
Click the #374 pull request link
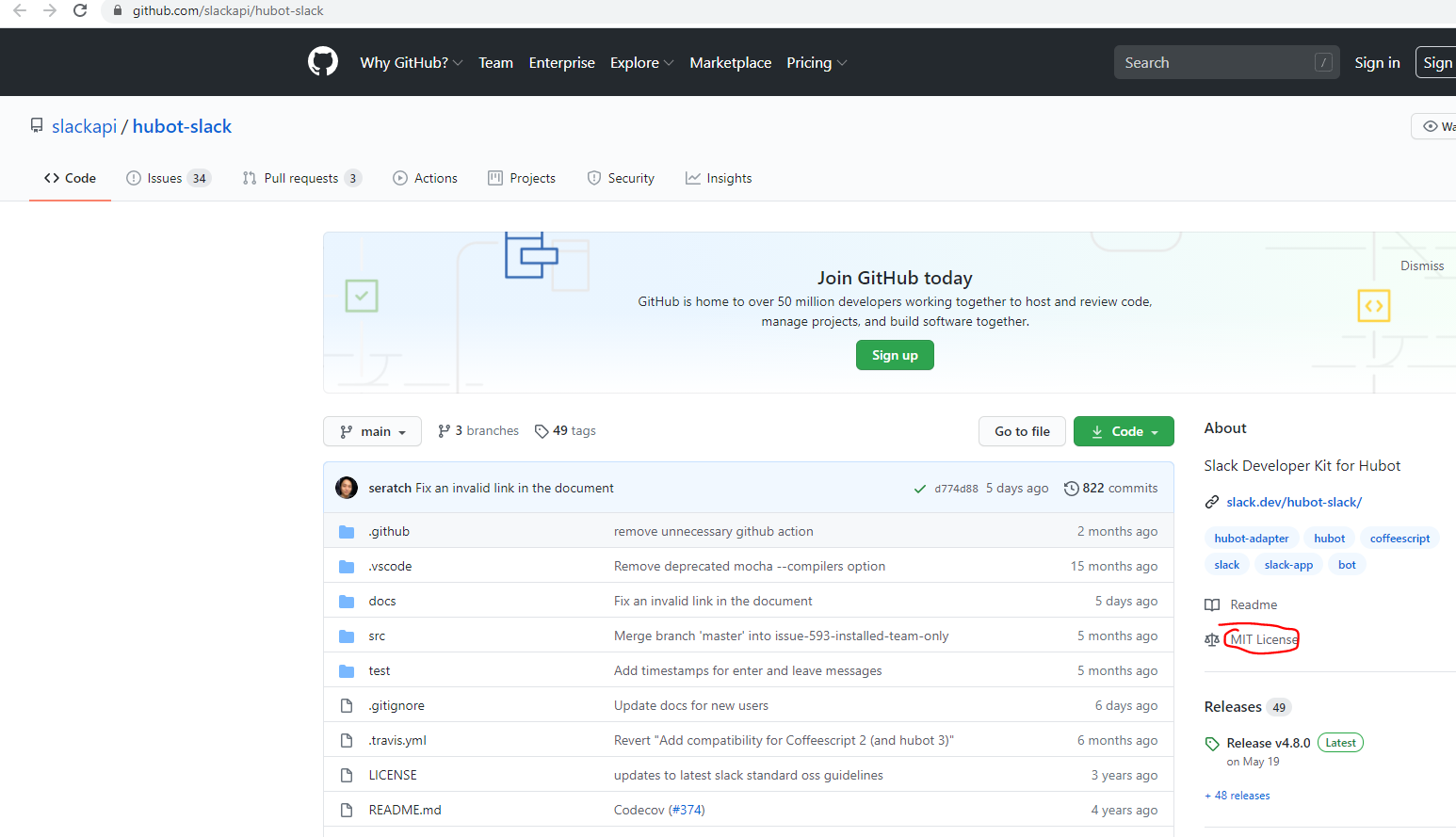686,810
